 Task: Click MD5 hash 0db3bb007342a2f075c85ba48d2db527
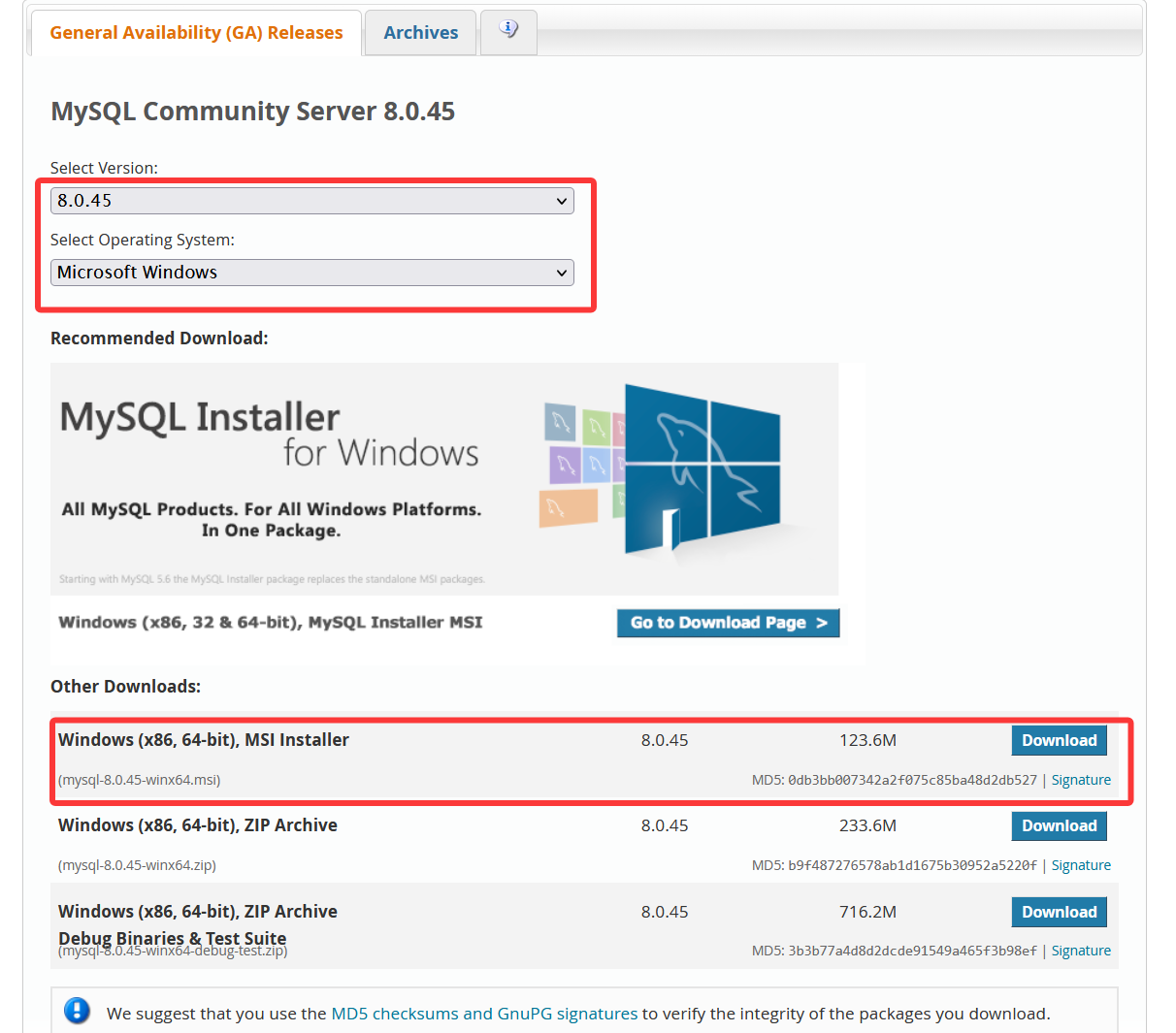coord(912,780)
